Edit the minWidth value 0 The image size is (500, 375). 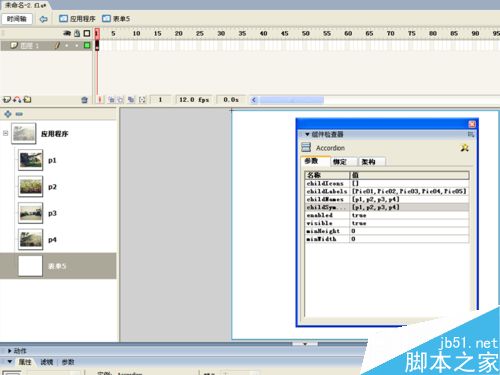tap(410, 239)
